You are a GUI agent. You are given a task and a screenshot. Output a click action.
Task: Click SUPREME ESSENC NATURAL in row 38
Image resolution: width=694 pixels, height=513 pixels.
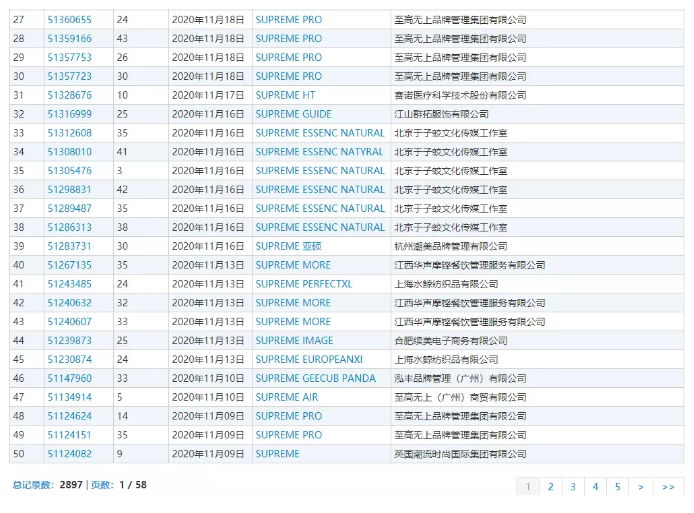point(320,228)
